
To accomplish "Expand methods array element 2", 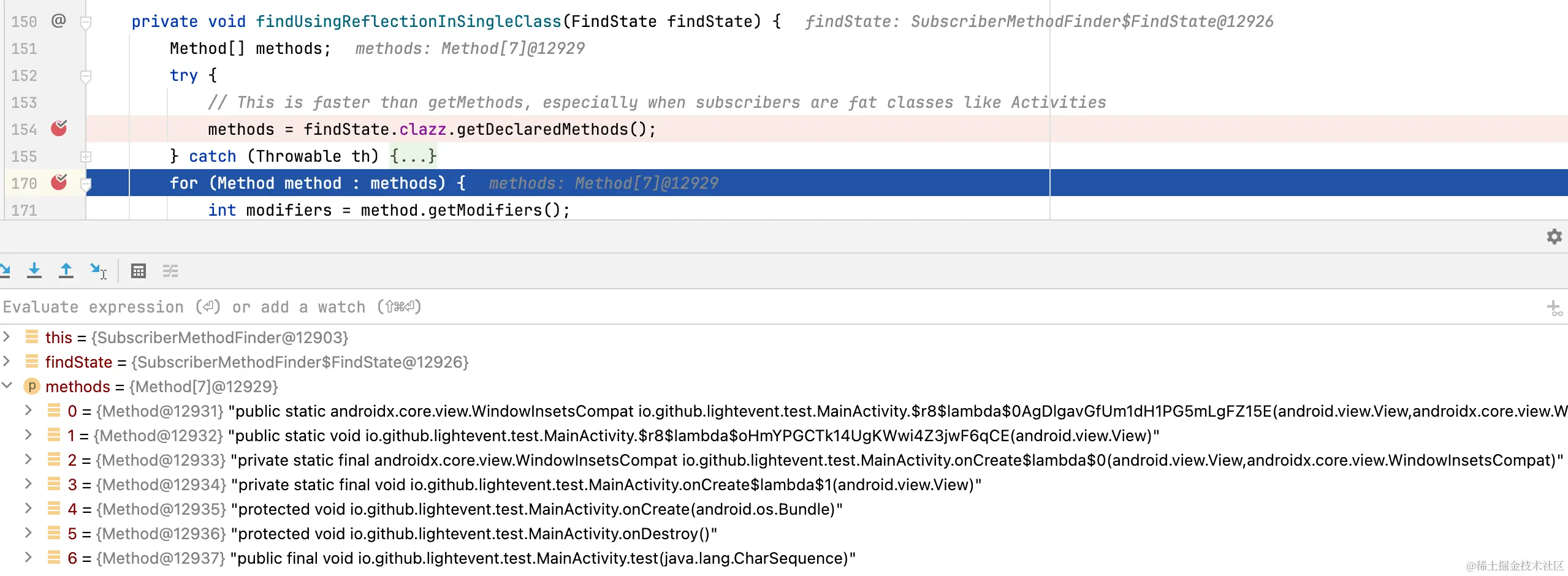I will point(28,459).
